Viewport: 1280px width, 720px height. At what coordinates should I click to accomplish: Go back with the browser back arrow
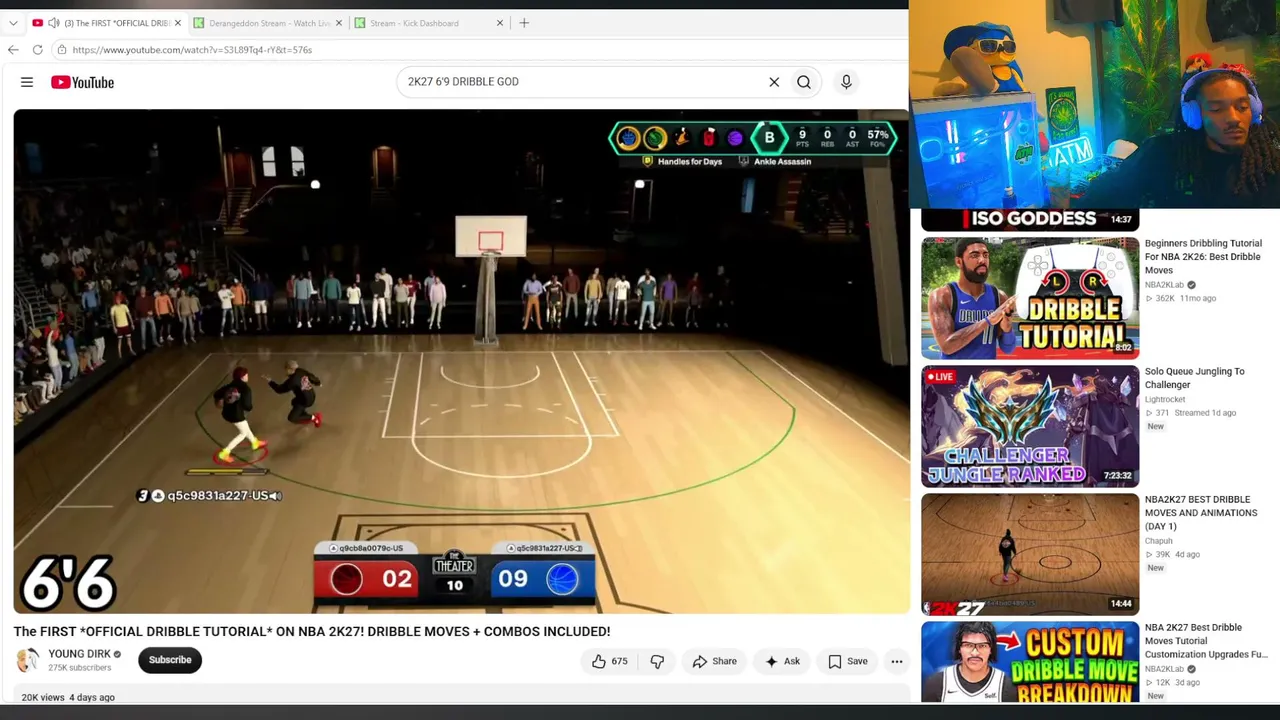(x=13, y=49)
